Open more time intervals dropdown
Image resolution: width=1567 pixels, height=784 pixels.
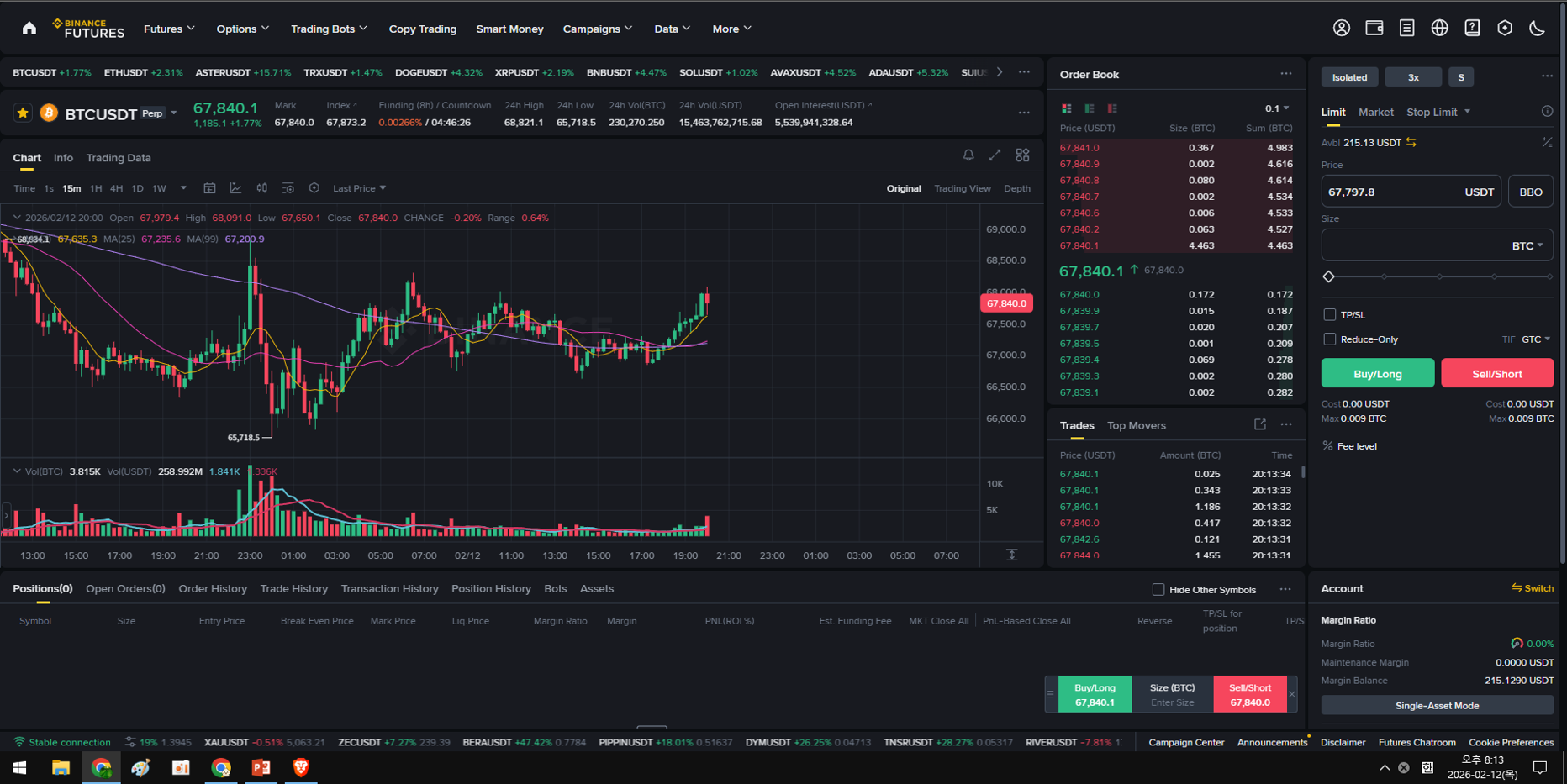click(183, 188)
